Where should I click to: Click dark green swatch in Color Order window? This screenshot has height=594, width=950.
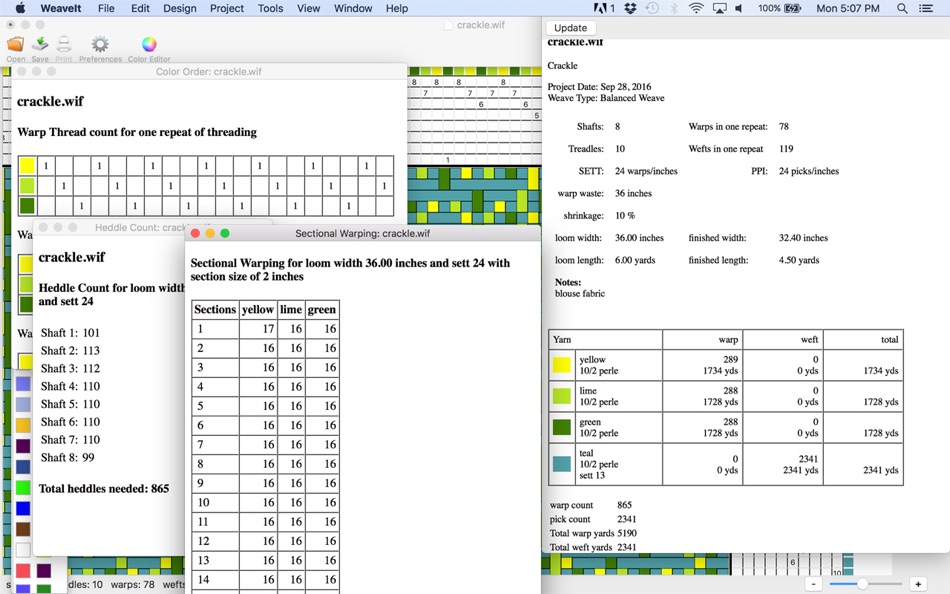coord(27,205)
